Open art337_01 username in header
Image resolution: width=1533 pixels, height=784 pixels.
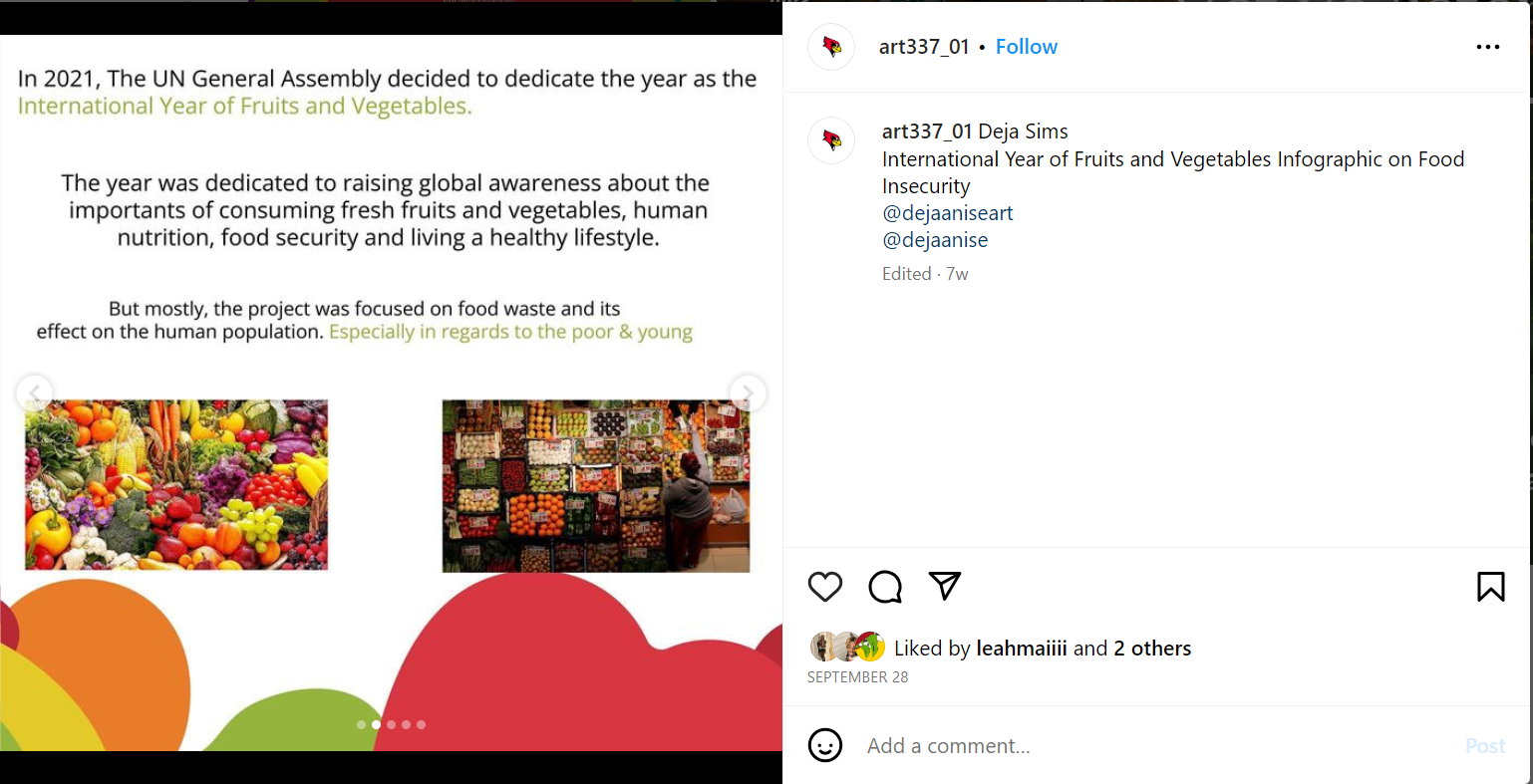pos(924,47)
